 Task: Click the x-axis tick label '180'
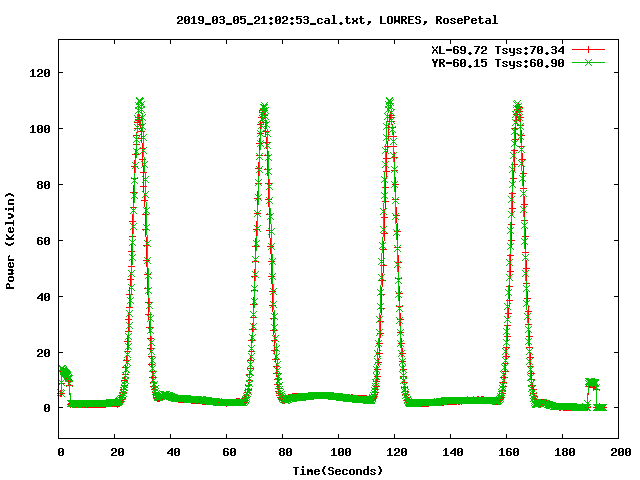[564, 452]
